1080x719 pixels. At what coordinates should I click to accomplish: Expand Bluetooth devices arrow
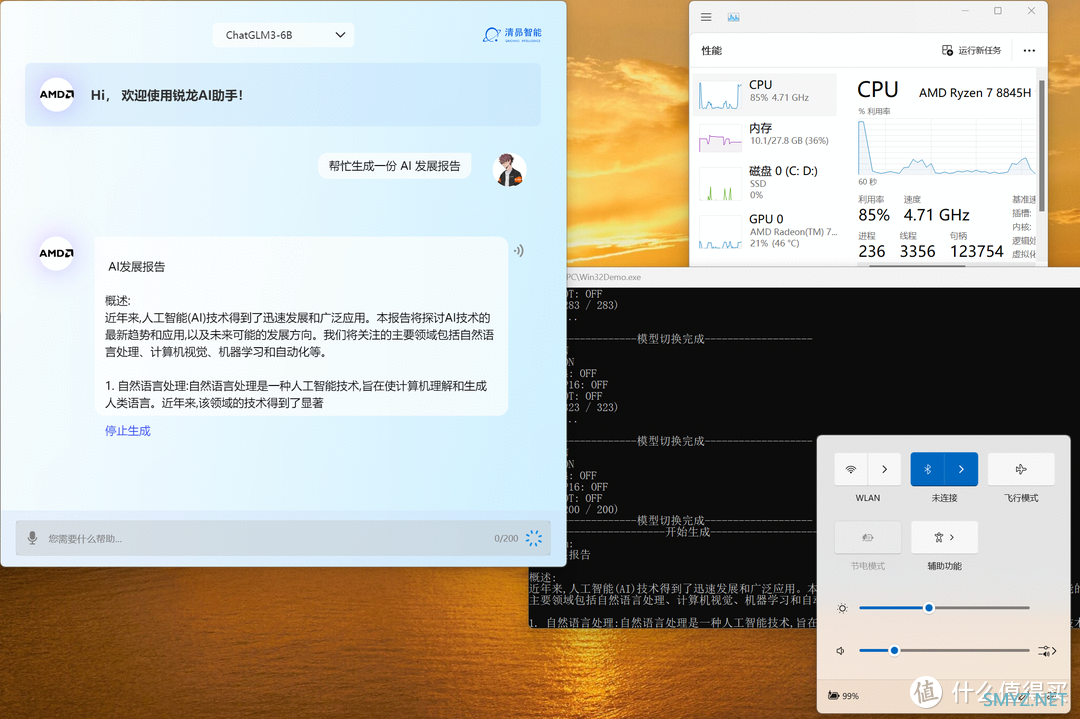tap(961, 469)
